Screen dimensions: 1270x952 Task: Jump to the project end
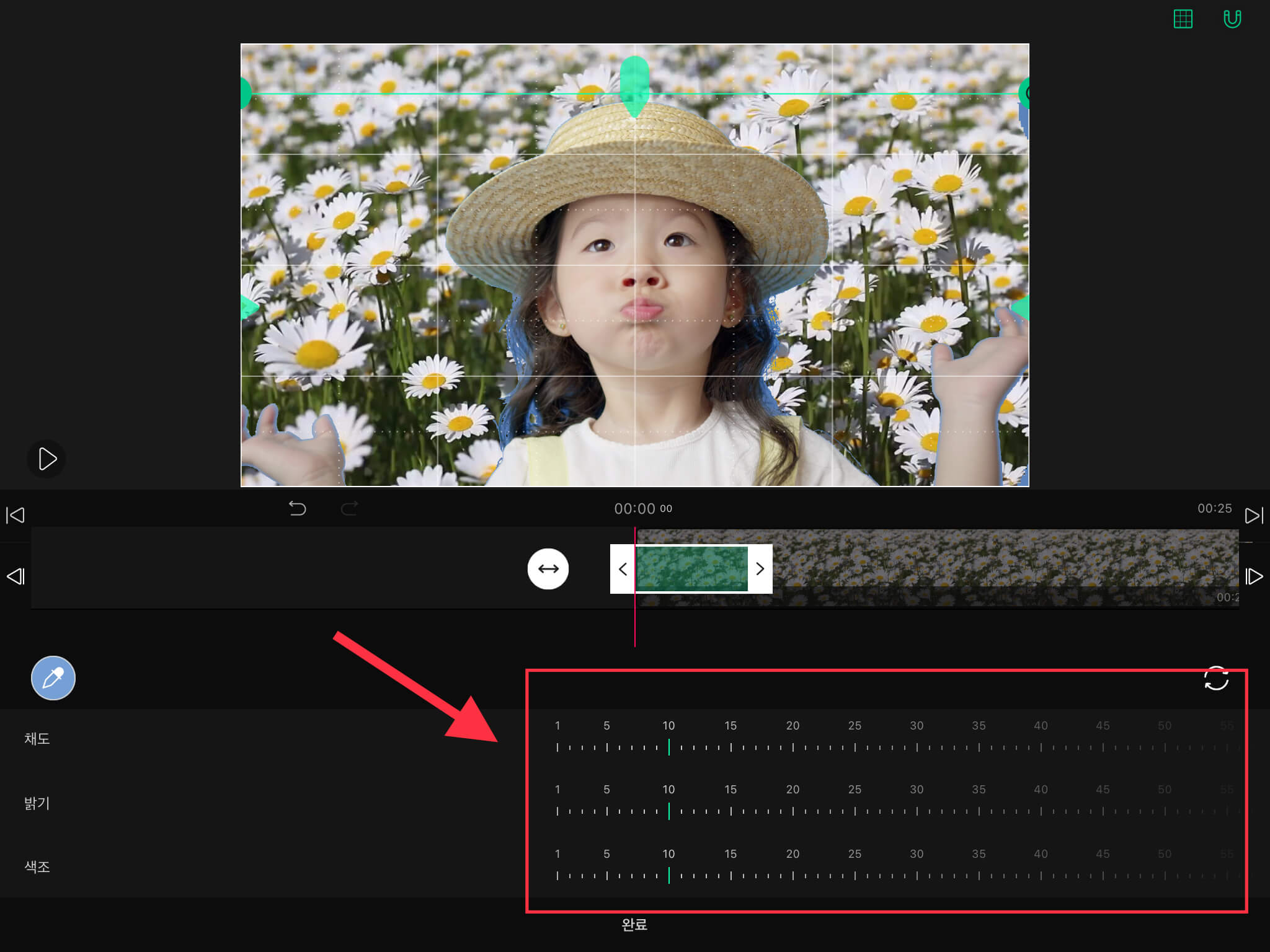click(x=1254, y=515)
